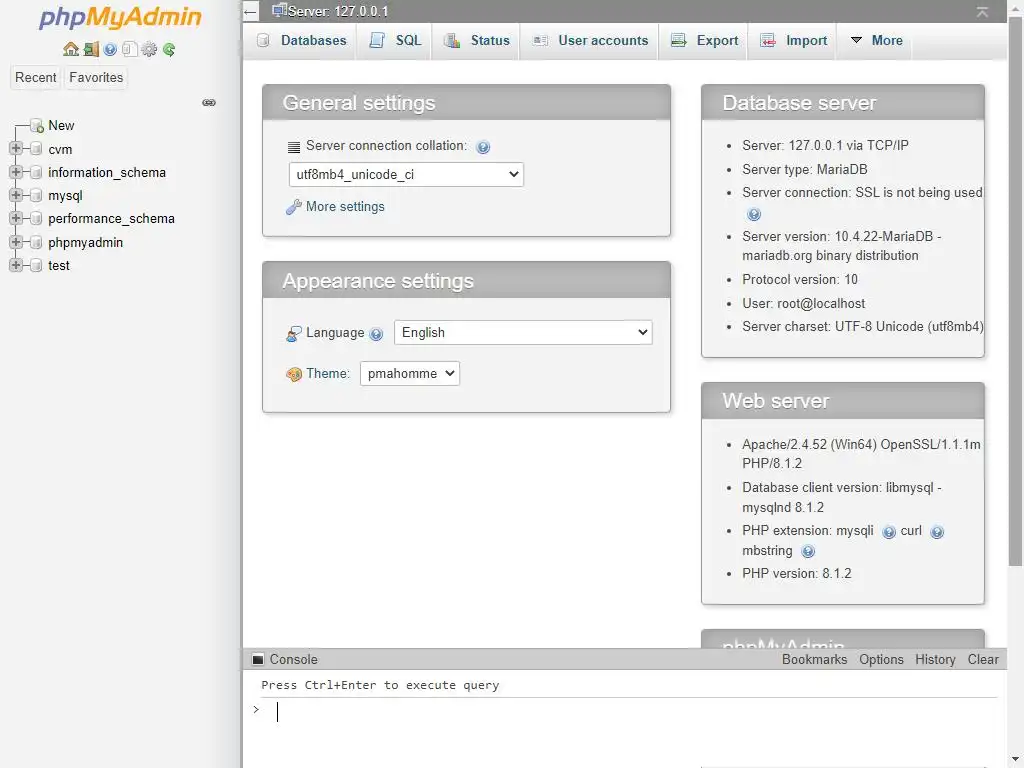Open the Status tab
Screen dimensions: 1024x768
[x=477, y=40]
